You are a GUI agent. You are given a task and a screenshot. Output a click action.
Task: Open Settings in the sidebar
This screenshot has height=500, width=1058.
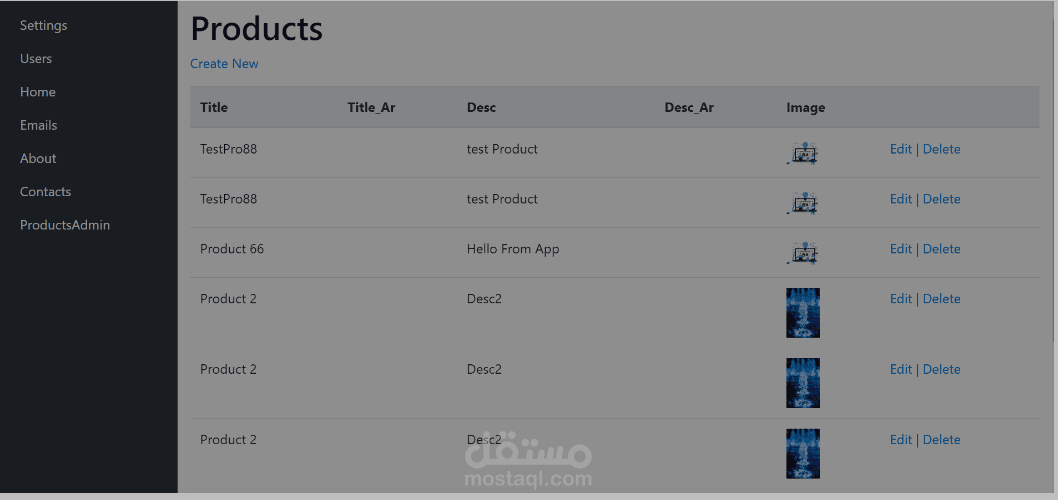point(43,25)
